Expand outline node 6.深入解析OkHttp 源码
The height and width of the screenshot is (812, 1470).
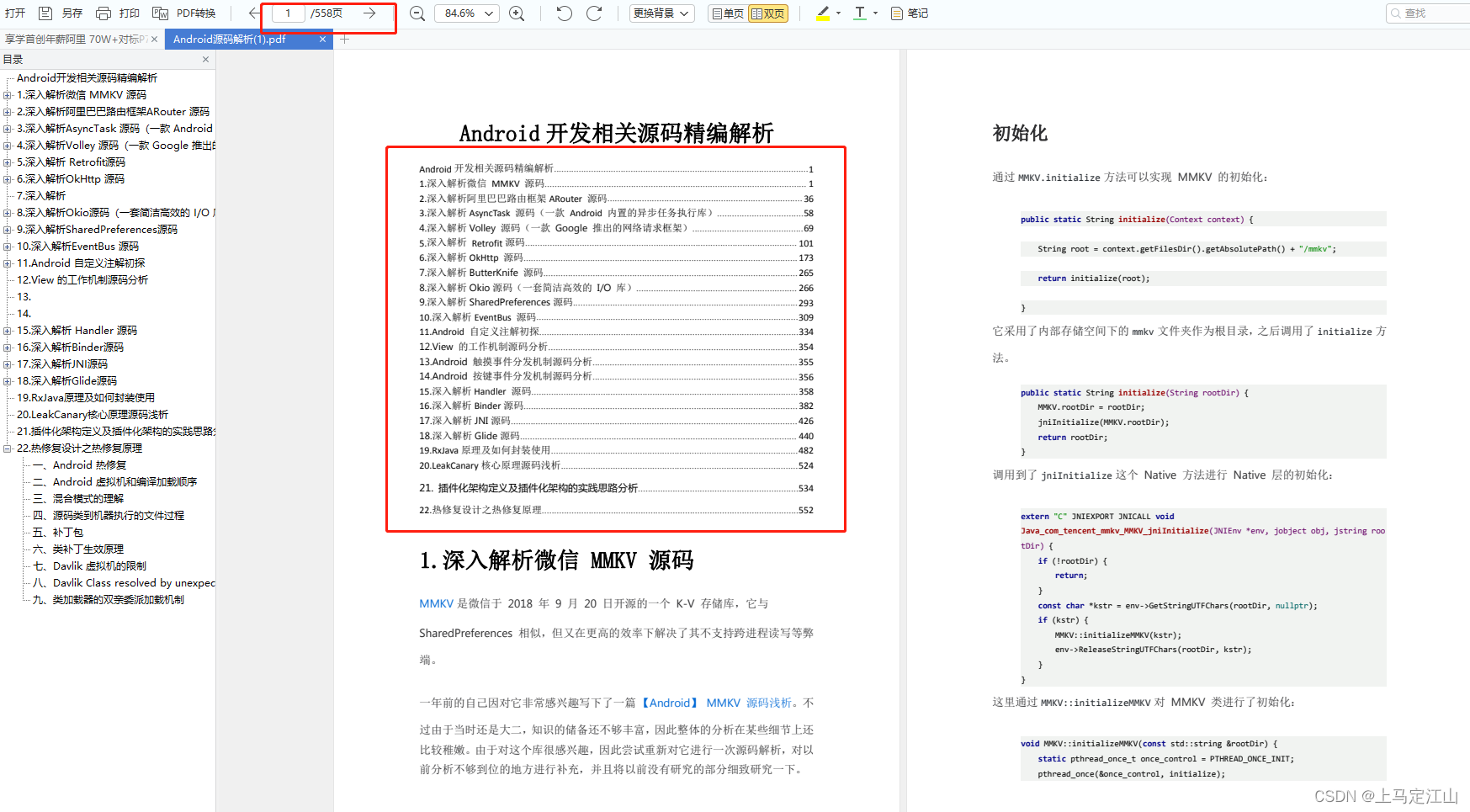[x=8, y=179]
